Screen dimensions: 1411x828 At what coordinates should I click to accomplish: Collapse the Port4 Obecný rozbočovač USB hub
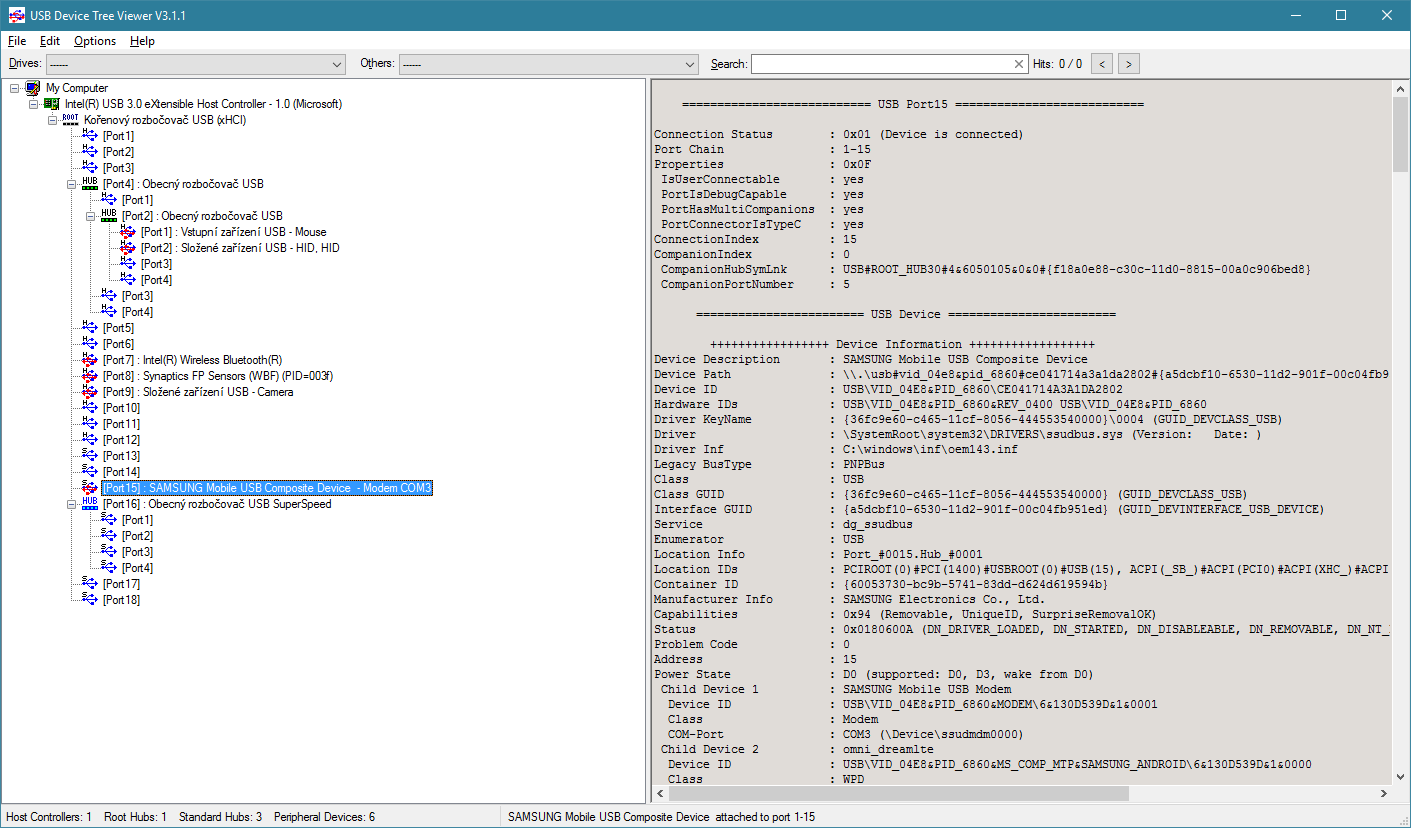(x=72, y=184)
